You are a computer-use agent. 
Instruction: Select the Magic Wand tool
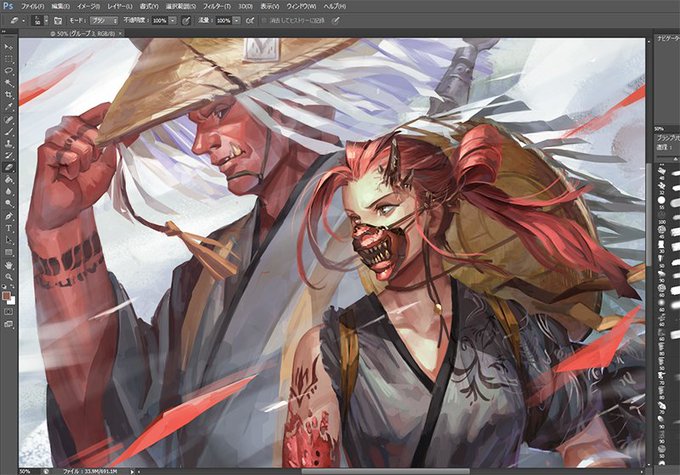click(x=8, y=82)
